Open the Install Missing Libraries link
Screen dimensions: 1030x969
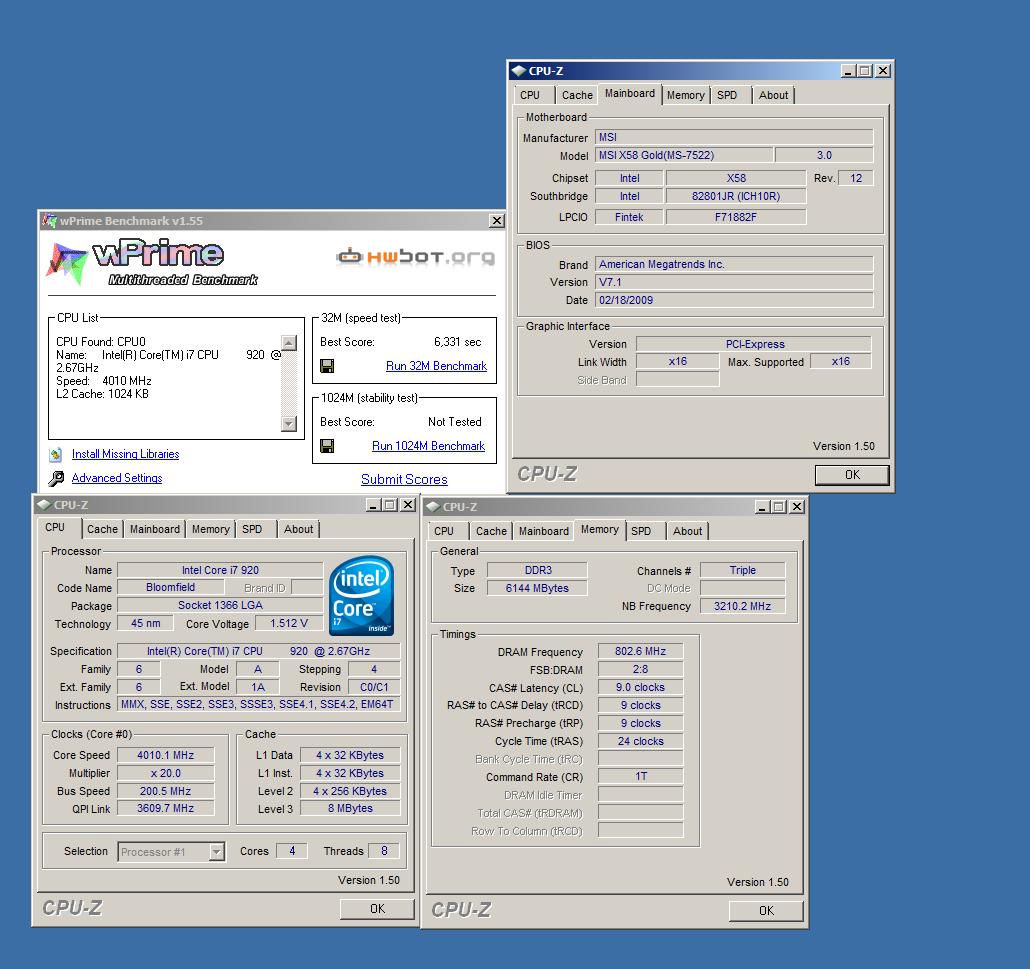point(125,454)
